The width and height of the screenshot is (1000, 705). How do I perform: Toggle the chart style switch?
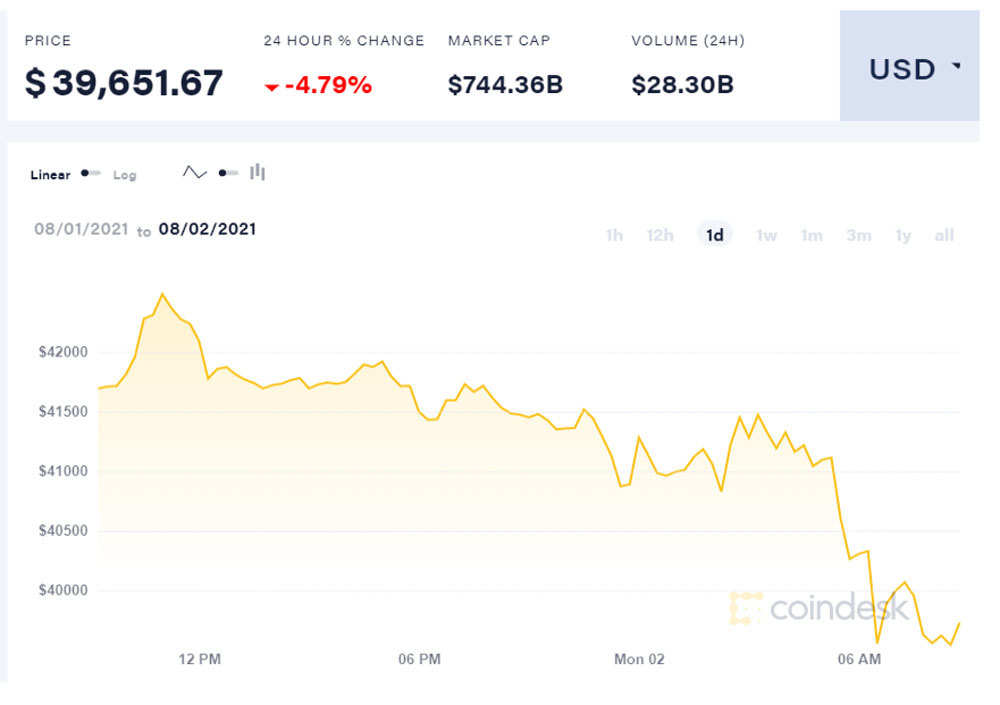point(224,172)
